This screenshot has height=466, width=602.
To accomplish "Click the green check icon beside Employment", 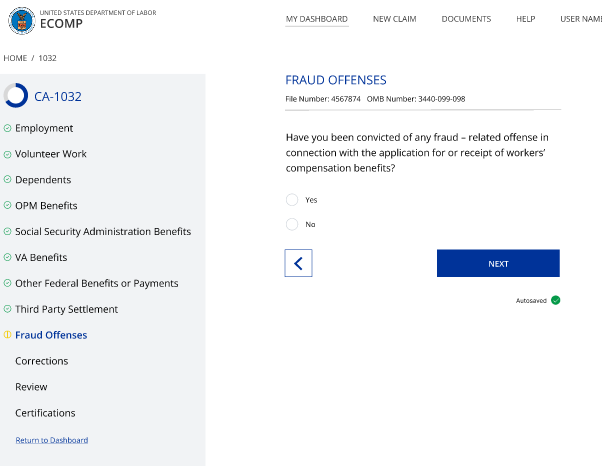I will [8, 128].
